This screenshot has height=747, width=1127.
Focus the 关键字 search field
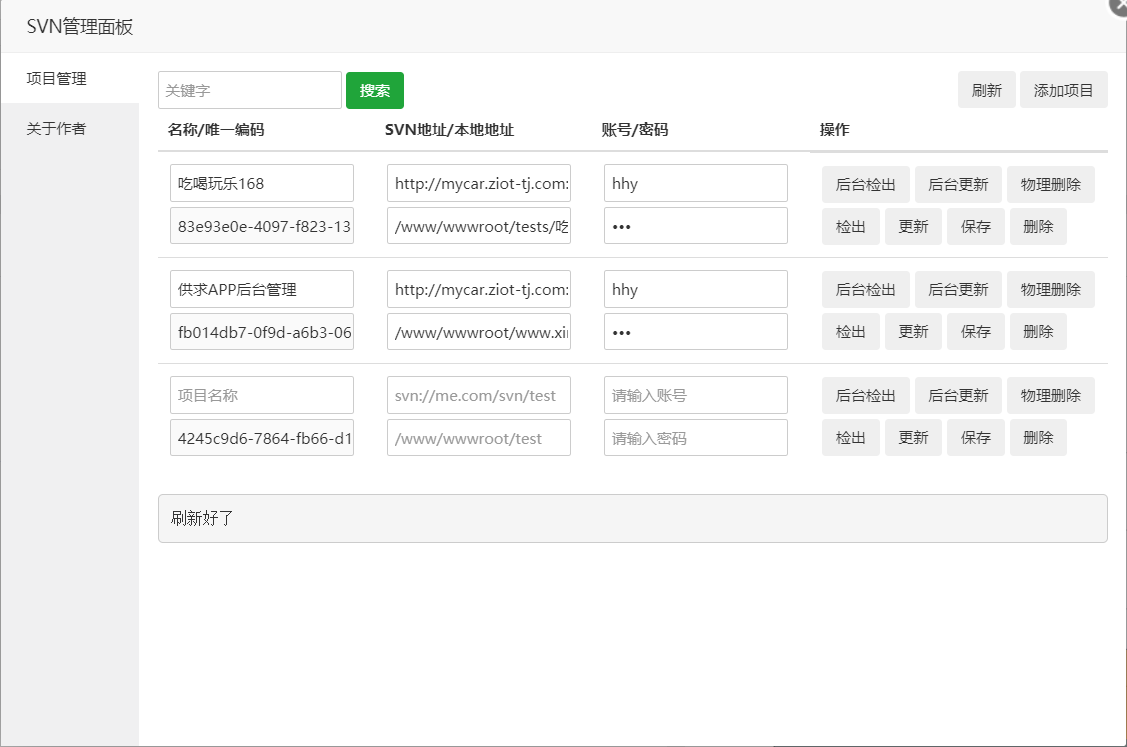[x=249, y=91]
